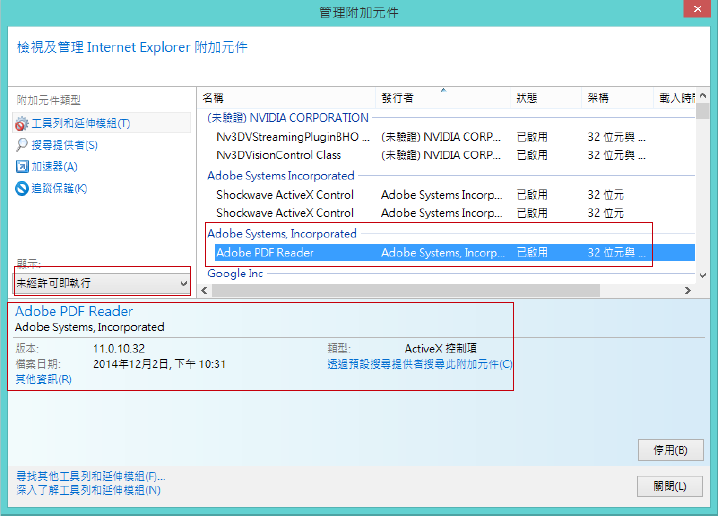Click the vertical scrollbar thumb
This screenshot has height=518, width=719.
702,111
